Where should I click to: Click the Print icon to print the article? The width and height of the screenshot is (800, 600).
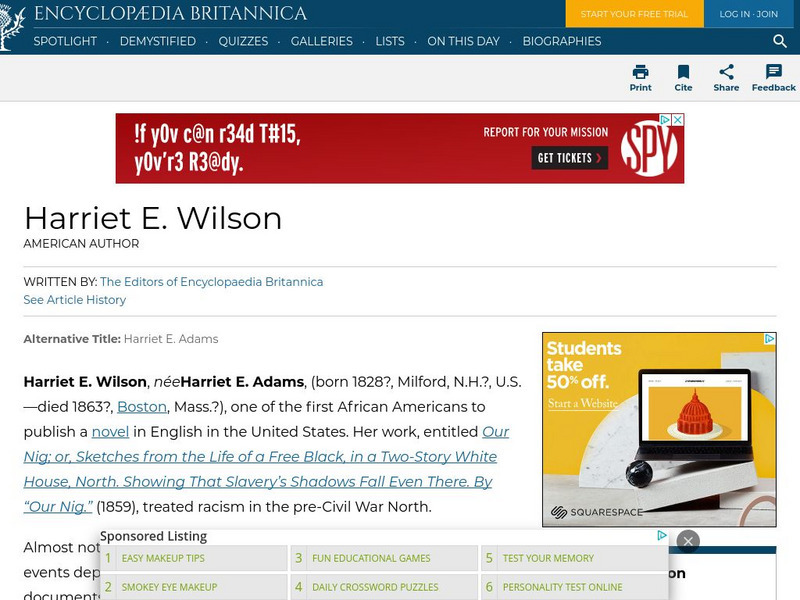coord(640,73)
